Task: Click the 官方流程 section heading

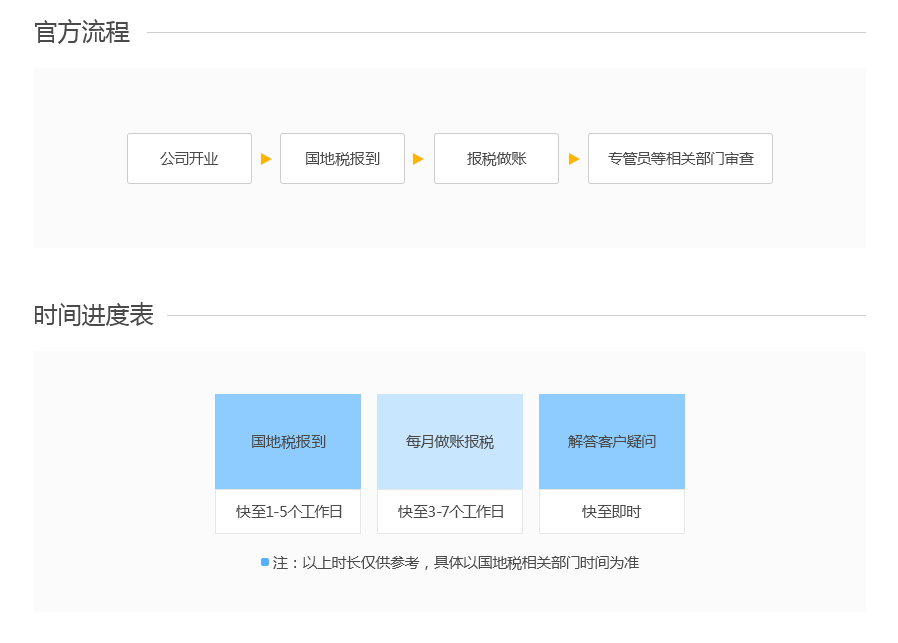Action: [x=82, y=32]
